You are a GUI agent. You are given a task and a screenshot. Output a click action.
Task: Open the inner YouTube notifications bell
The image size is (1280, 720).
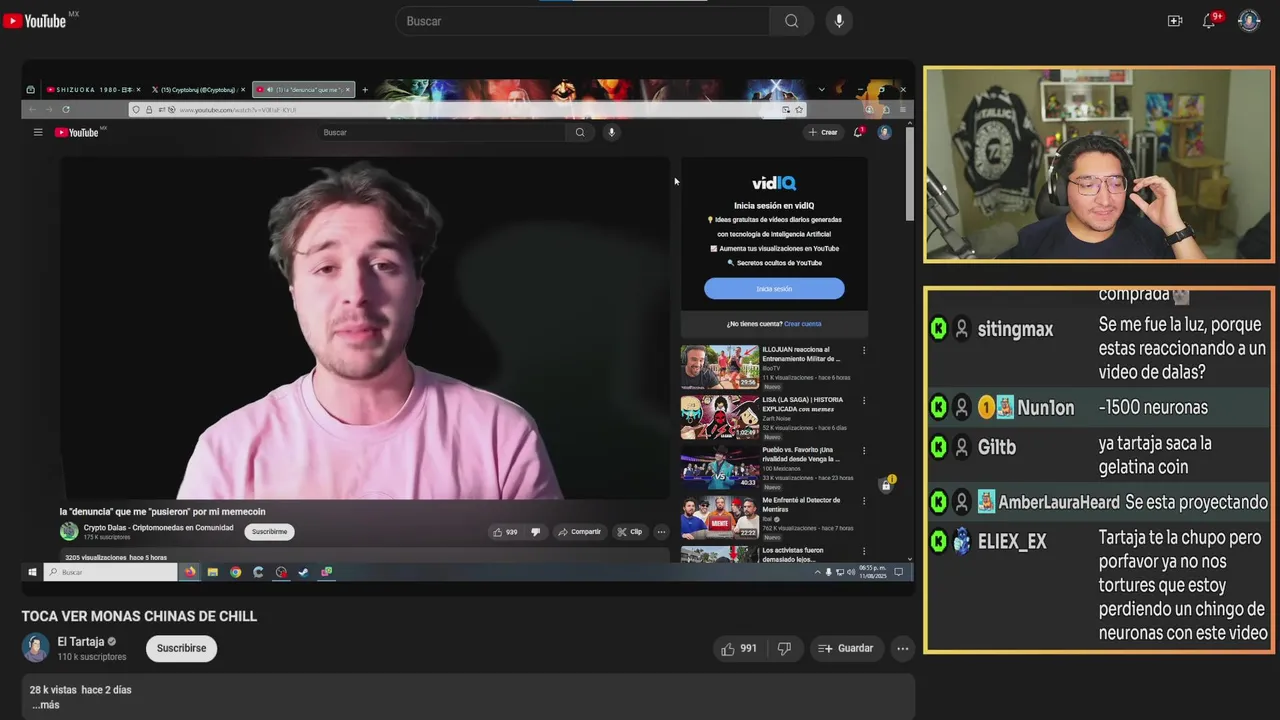pyautogui.click(x=858, y=132)
